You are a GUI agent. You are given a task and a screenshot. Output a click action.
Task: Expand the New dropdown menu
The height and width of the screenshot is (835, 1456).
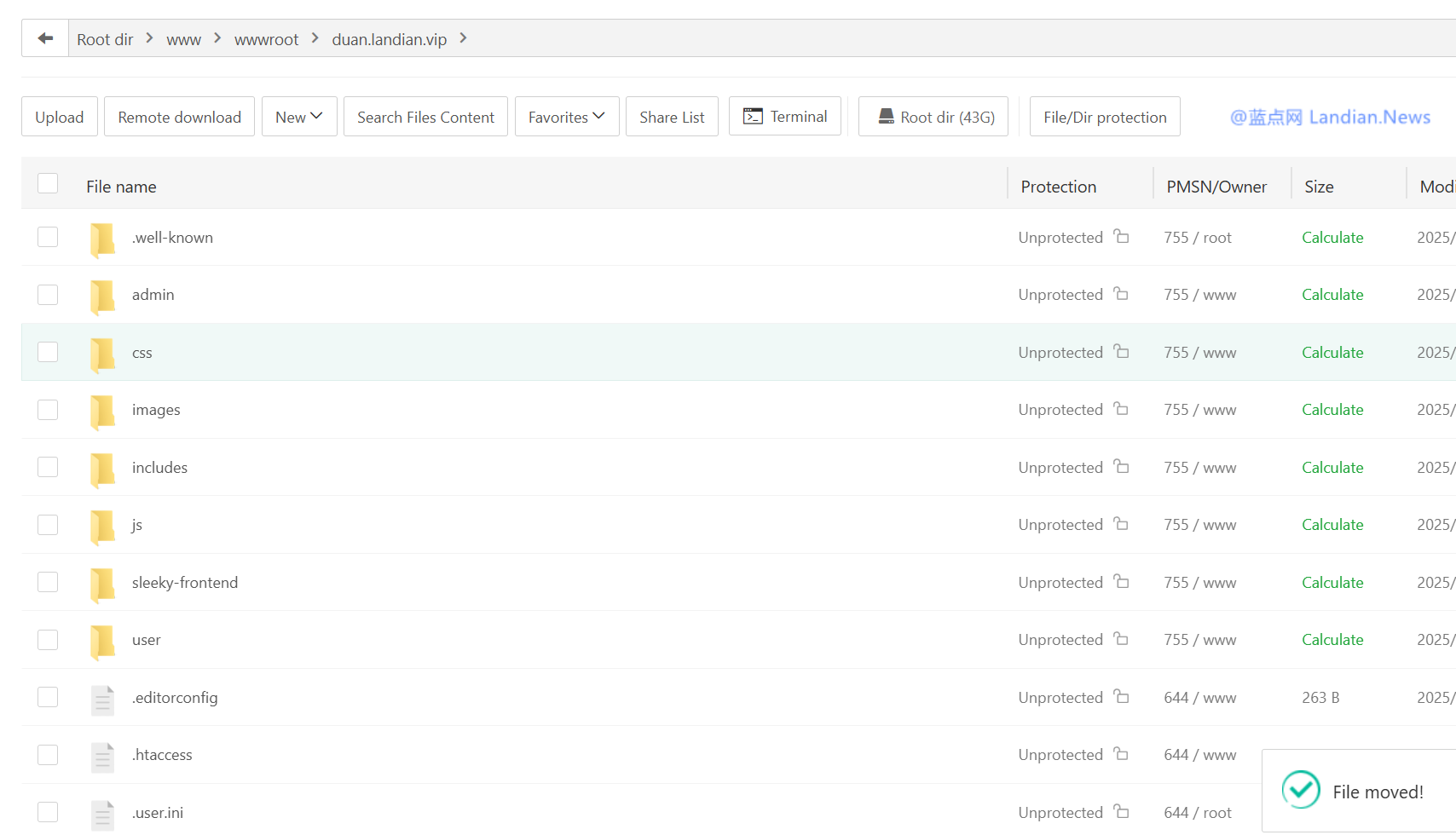click(x=299, y=117)
